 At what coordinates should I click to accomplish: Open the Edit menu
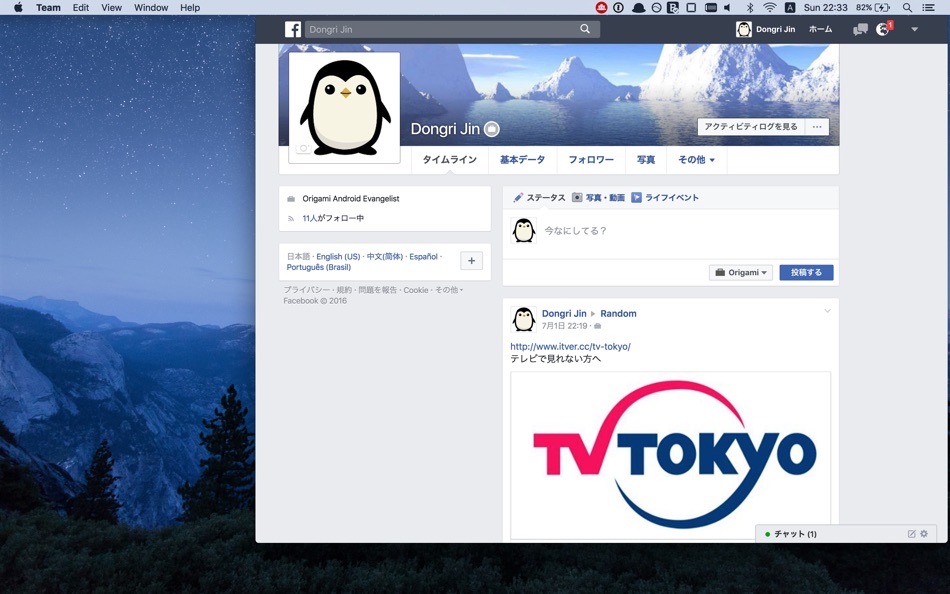81,7
